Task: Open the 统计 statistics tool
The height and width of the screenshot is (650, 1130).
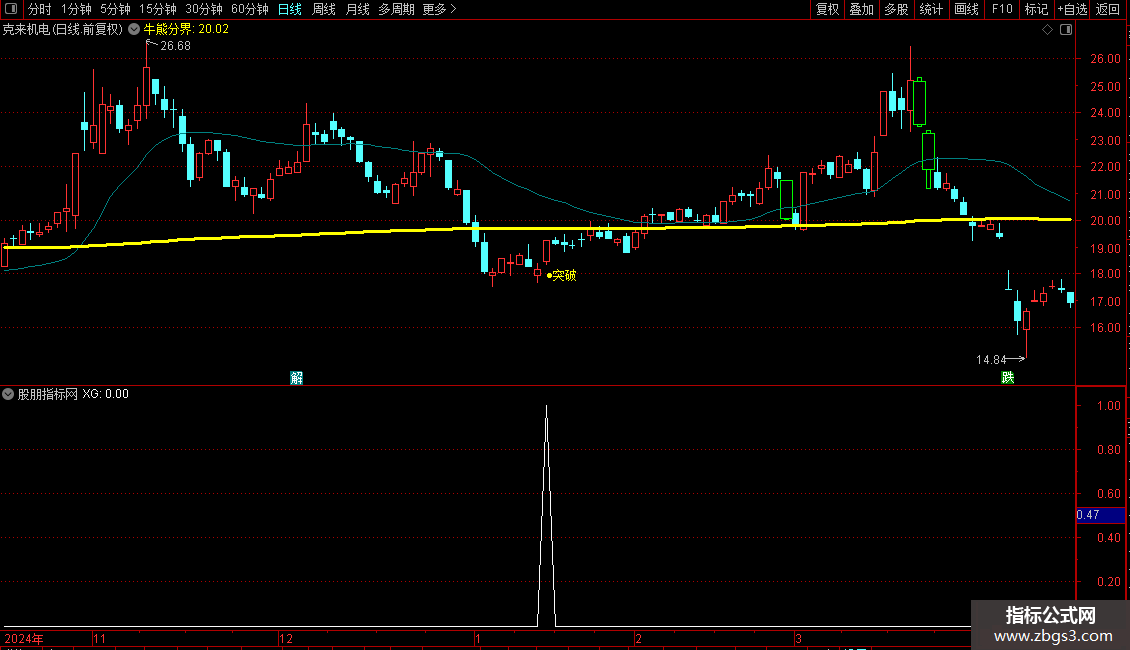Action: click(x=930, y=9)
